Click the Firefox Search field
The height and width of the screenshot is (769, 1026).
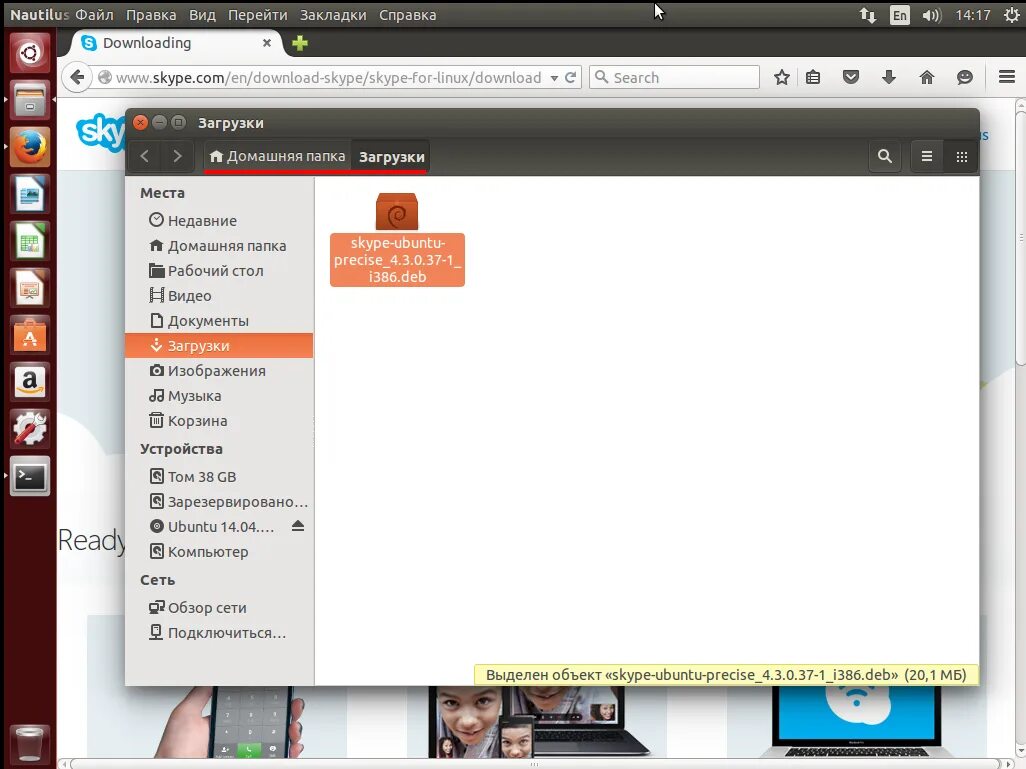click(674, 77)
